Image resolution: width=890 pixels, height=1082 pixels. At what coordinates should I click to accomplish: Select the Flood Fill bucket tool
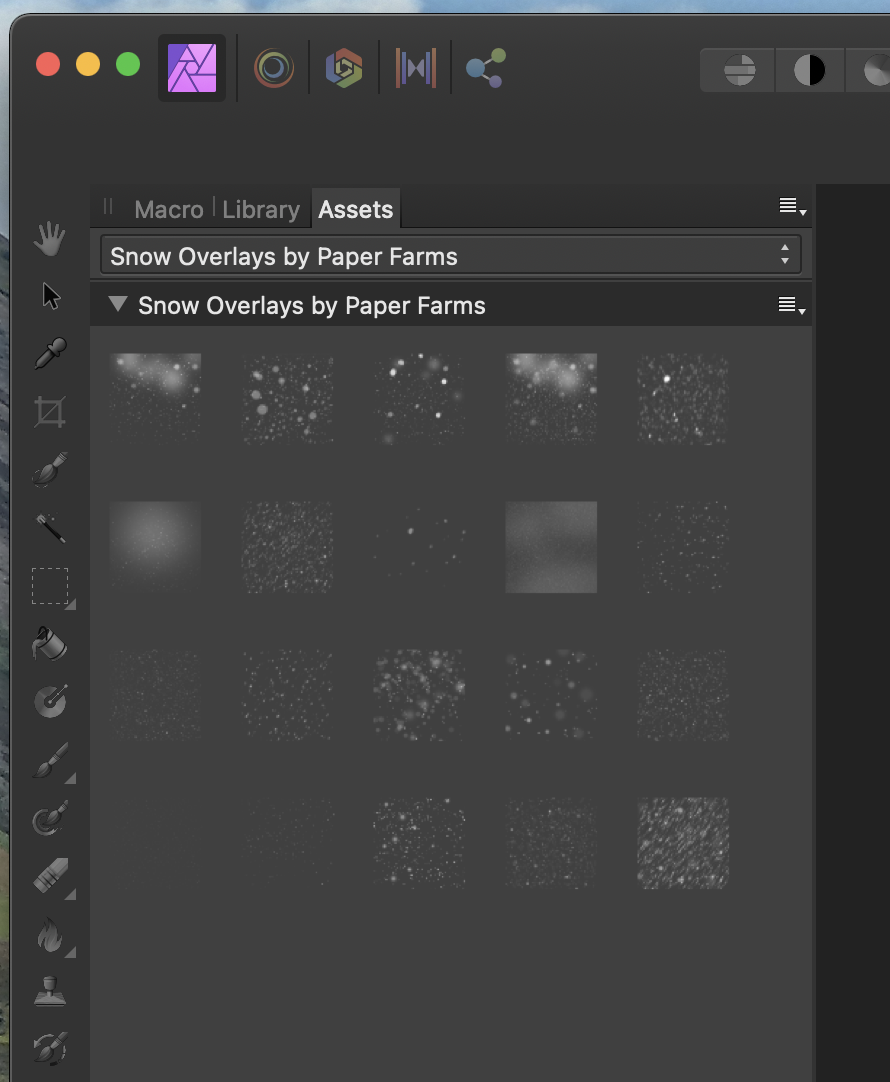coord(50,644)
